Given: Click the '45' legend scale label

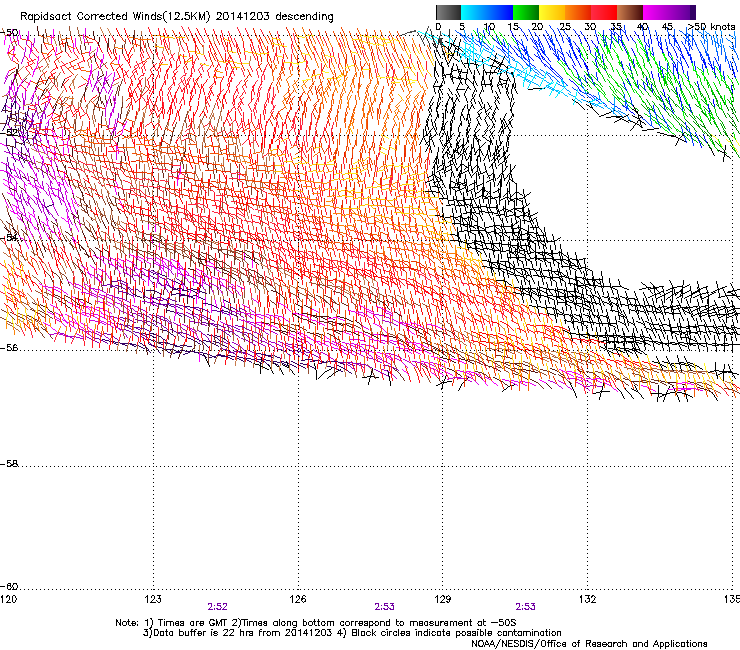Looking at the screenshot, I should [667, 27].
